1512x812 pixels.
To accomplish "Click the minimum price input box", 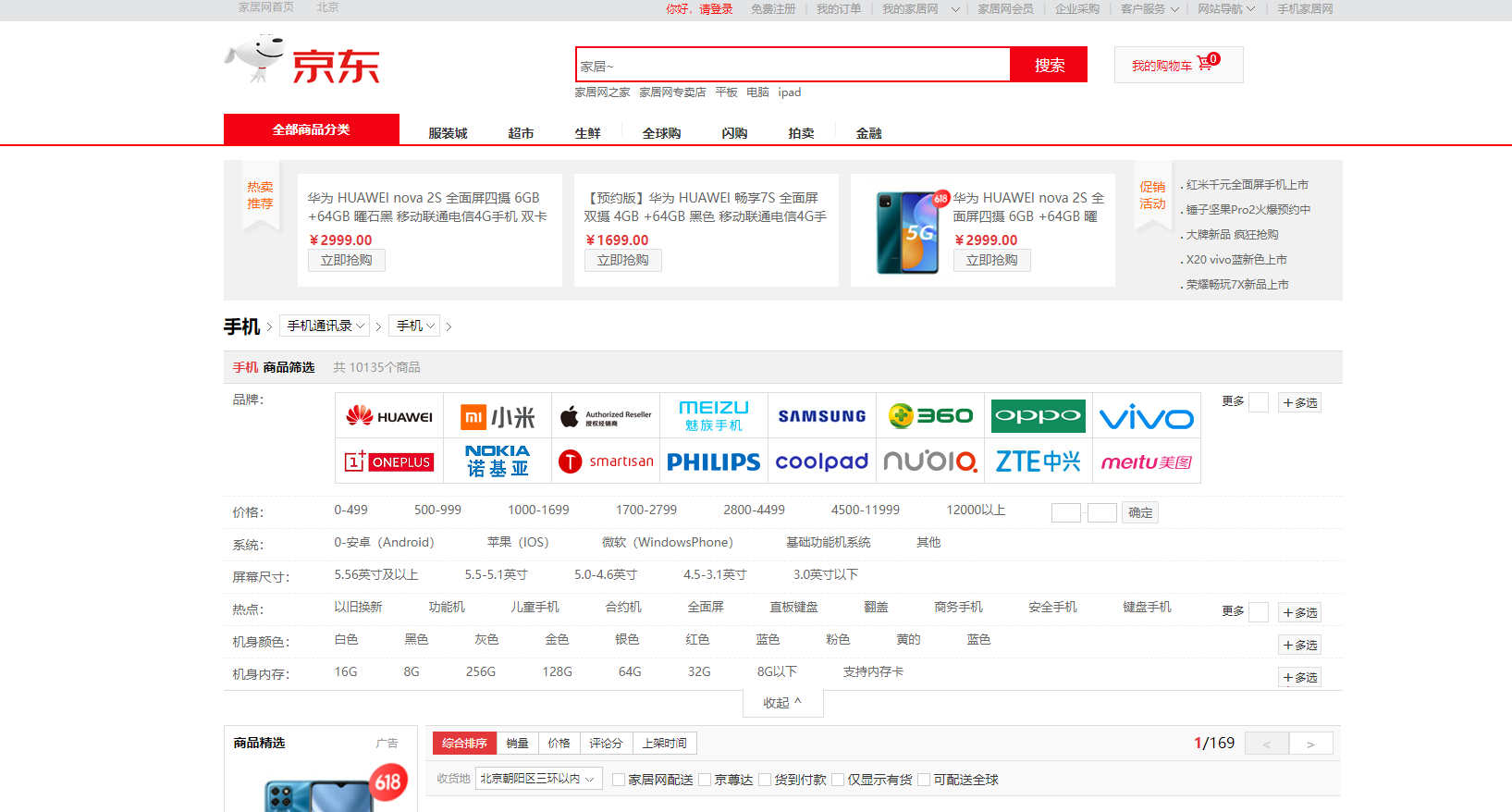I will [1066, 512].
